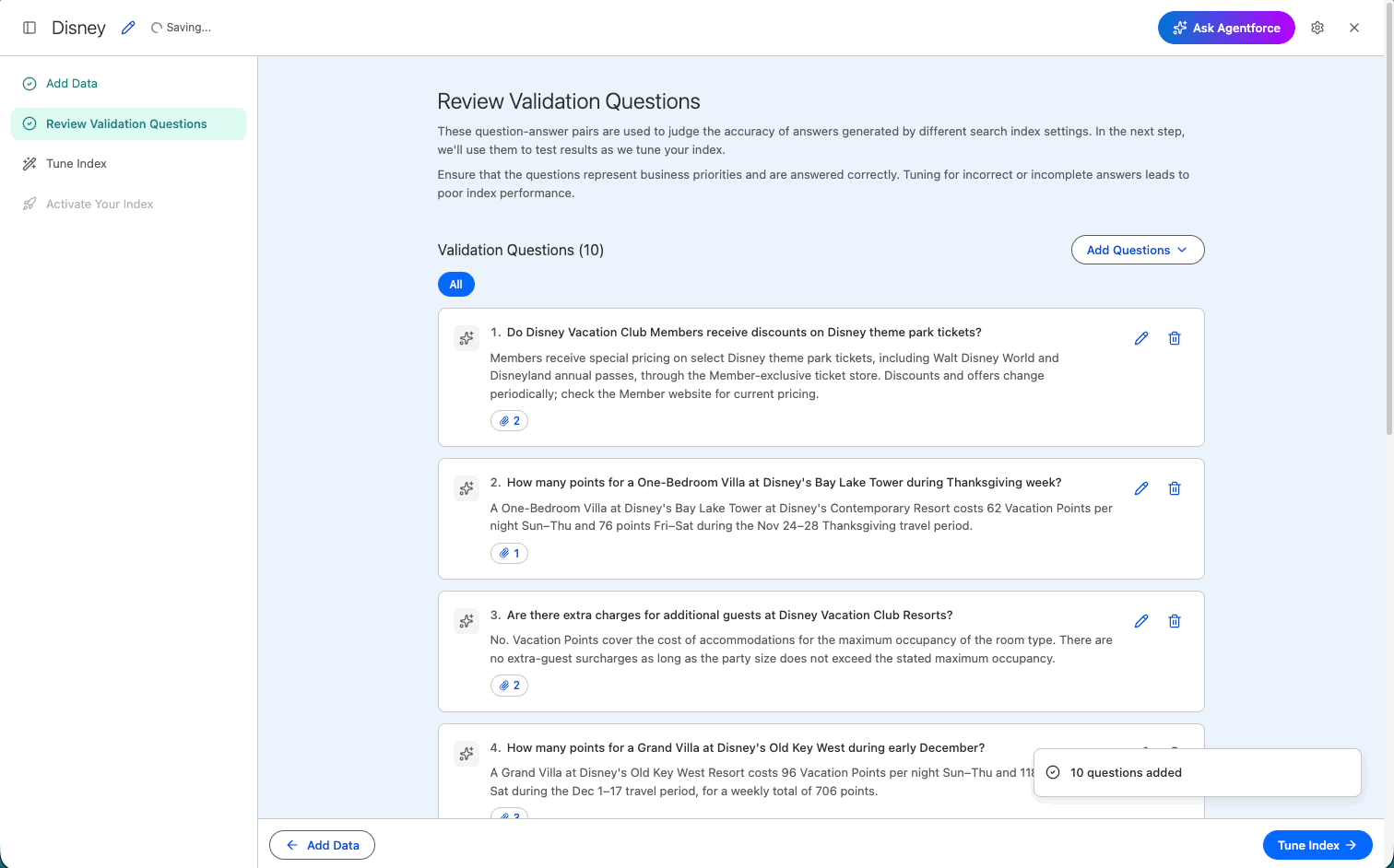Image resolution: width=1394 pixels, height=868 pixels.
Task: Toggle the sidebar panel icon beside Disney
Action: (30, 28)
